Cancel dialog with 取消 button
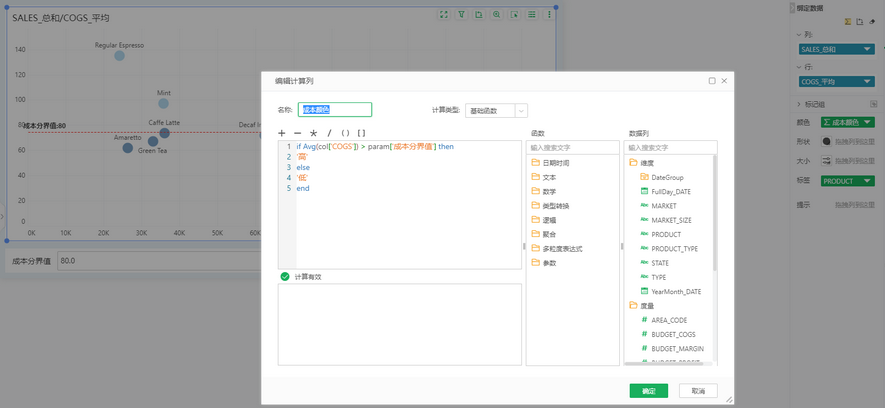Screen dimensions: 885x408 click(x=698, y=391)
